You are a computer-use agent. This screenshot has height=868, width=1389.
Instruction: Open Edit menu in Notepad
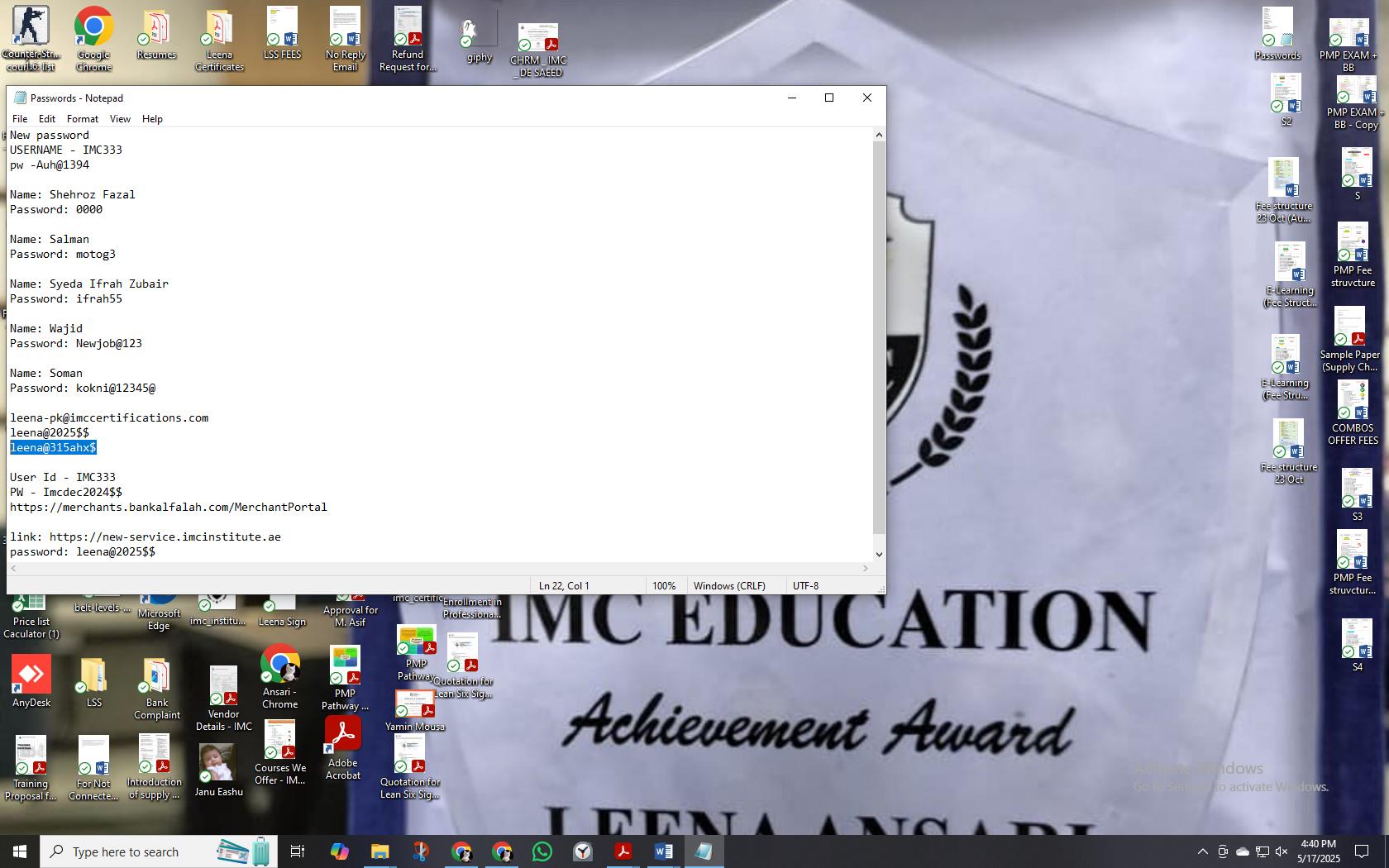(x=47, y=119)
